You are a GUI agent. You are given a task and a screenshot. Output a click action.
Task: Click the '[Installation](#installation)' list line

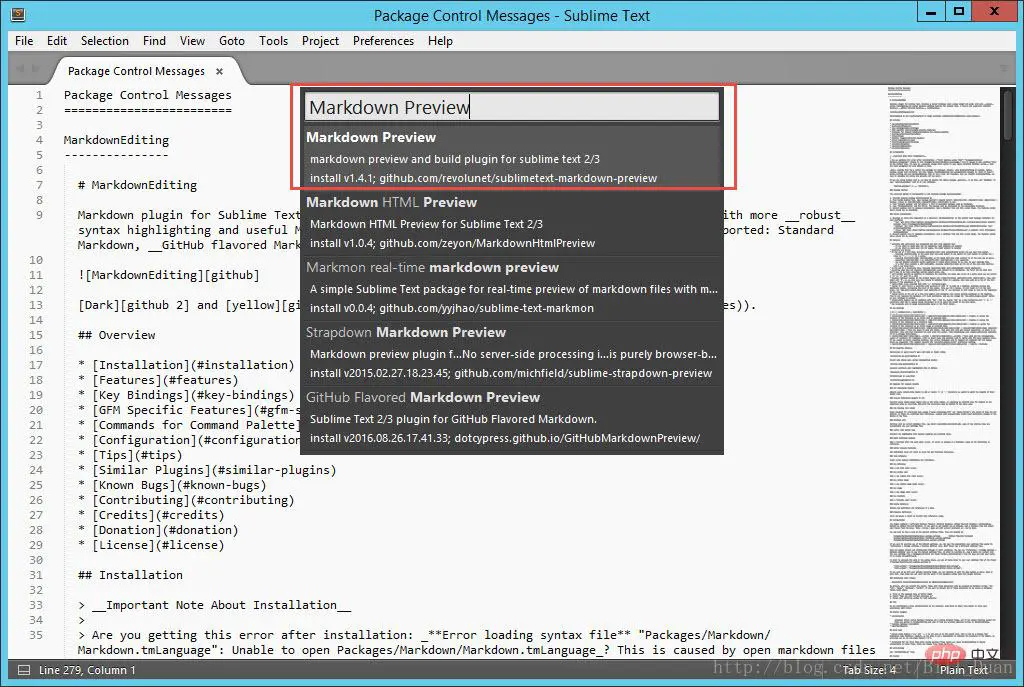tap(186, 366)
